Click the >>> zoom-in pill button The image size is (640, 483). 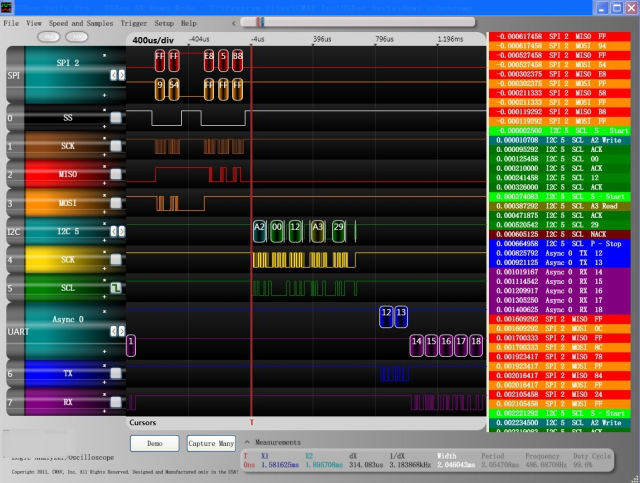(77, 37)
